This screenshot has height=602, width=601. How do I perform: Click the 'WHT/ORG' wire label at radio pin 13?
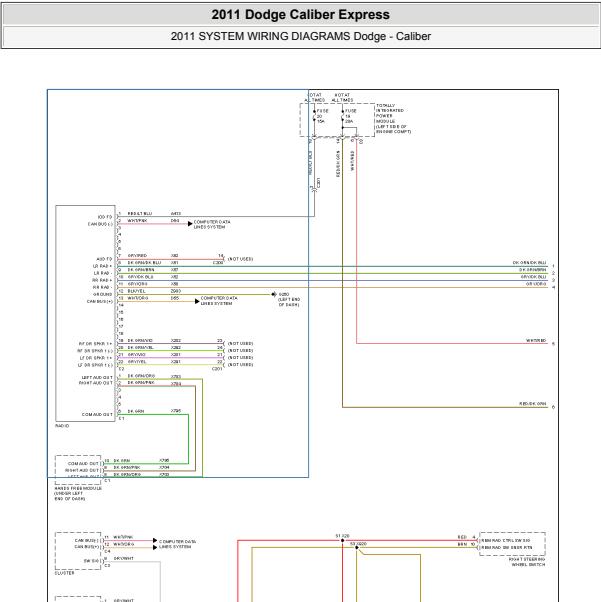pos(137,298)
